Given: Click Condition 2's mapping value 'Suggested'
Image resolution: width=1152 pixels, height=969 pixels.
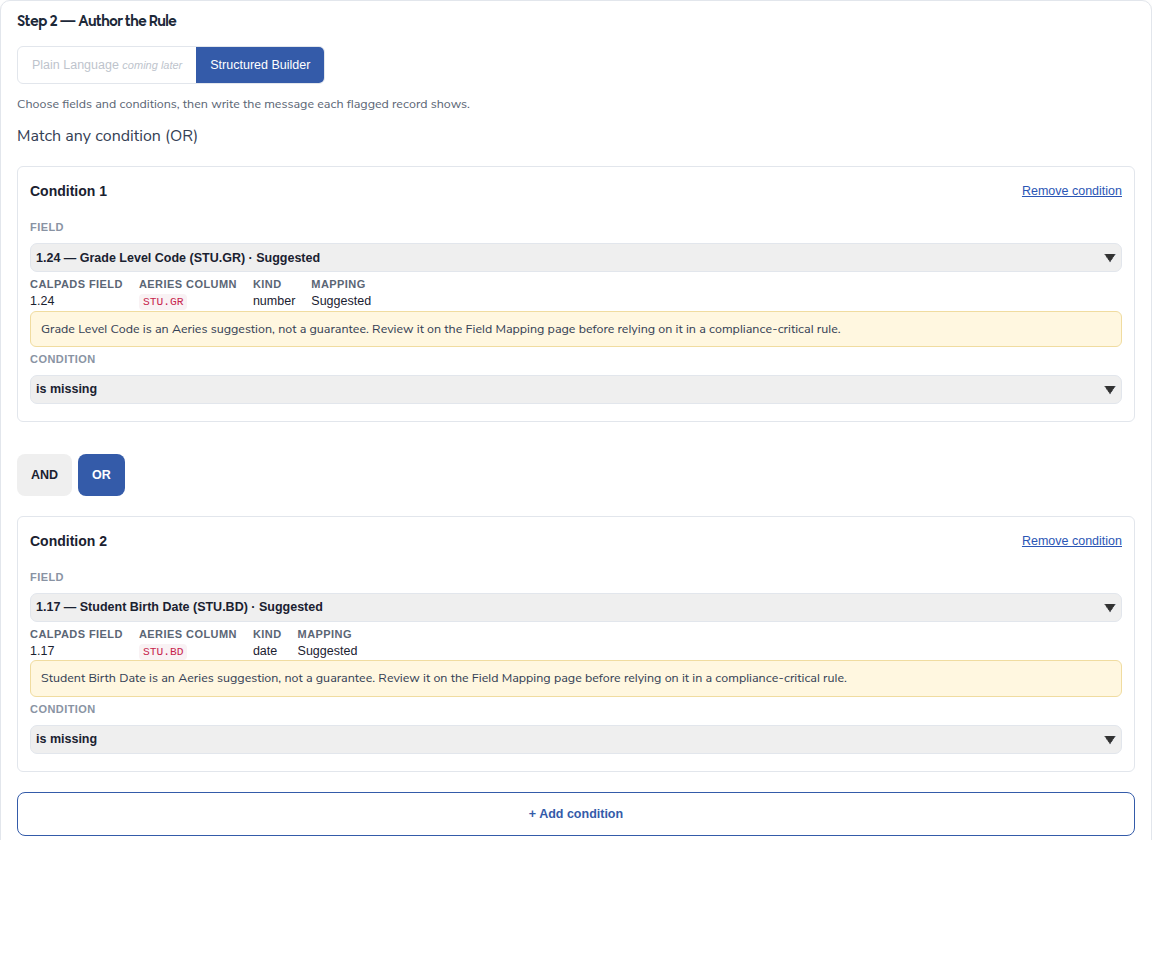Looking at the screenshot, I should tap(328, 651).
